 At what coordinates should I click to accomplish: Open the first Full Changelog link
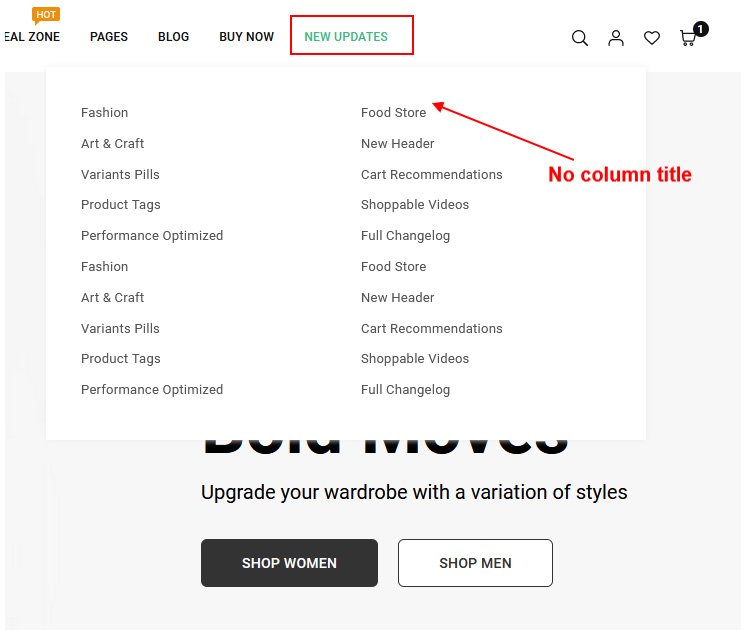pyautogui.click(x=405, y=236)
